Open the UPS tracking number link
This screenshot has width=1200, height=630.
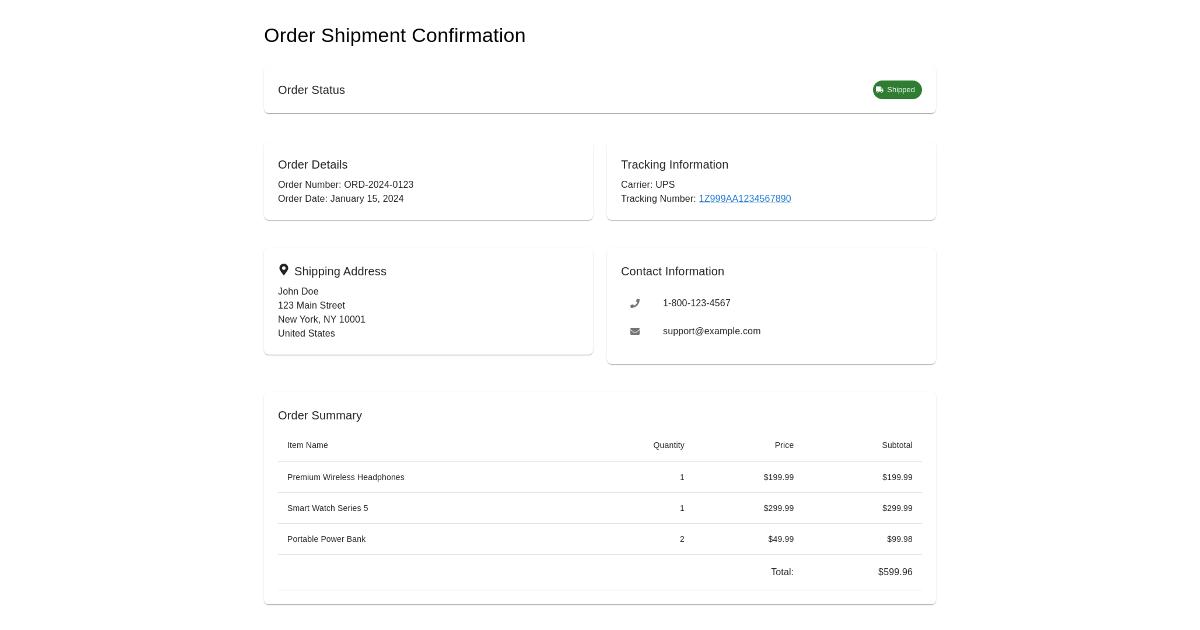[745, 199]
